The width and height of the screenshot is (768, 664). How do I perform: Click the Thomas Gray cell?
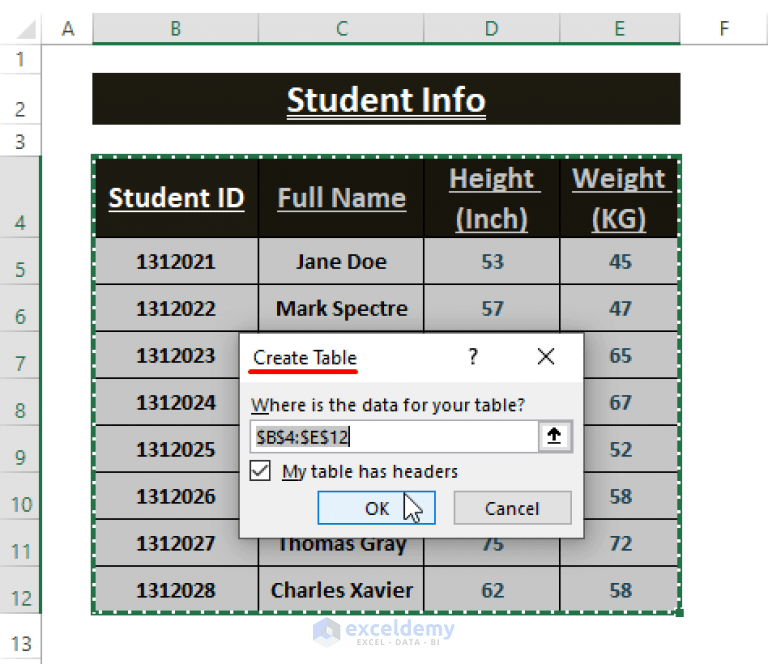[x=341, y=552]
